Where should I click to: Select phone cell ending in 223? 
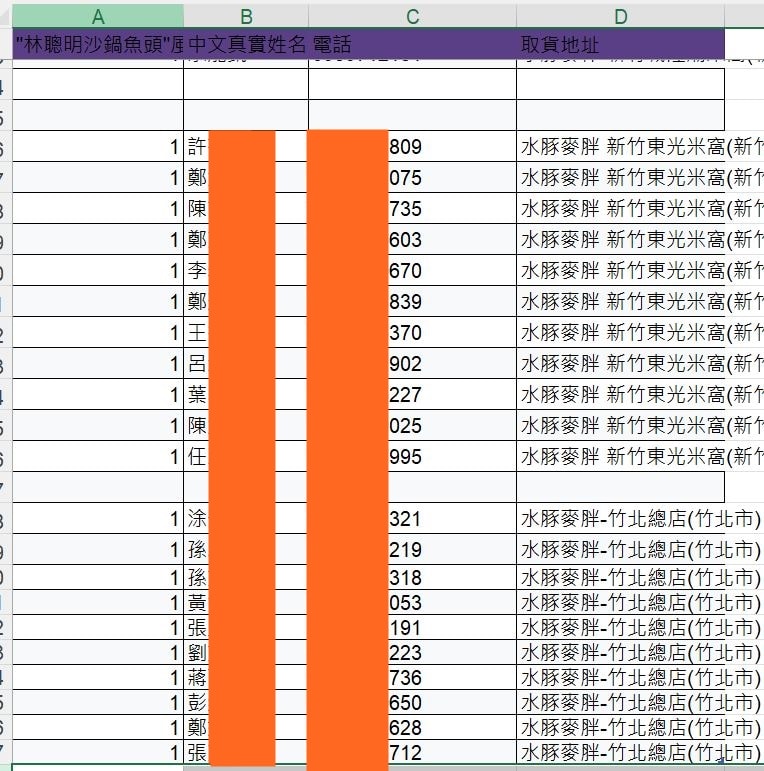point(412,652)
